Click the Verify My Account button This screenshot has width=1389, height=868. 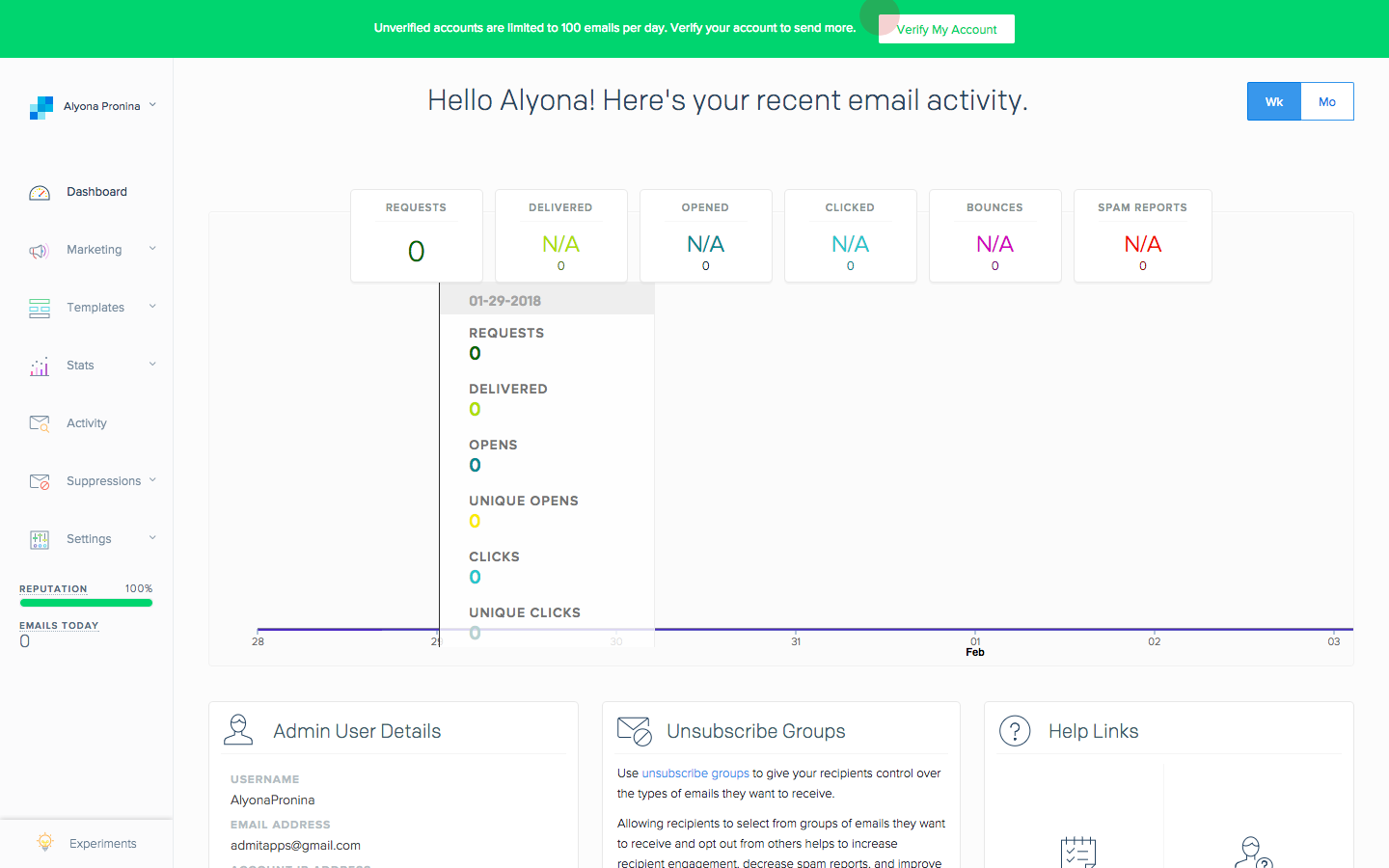[946, 29]
